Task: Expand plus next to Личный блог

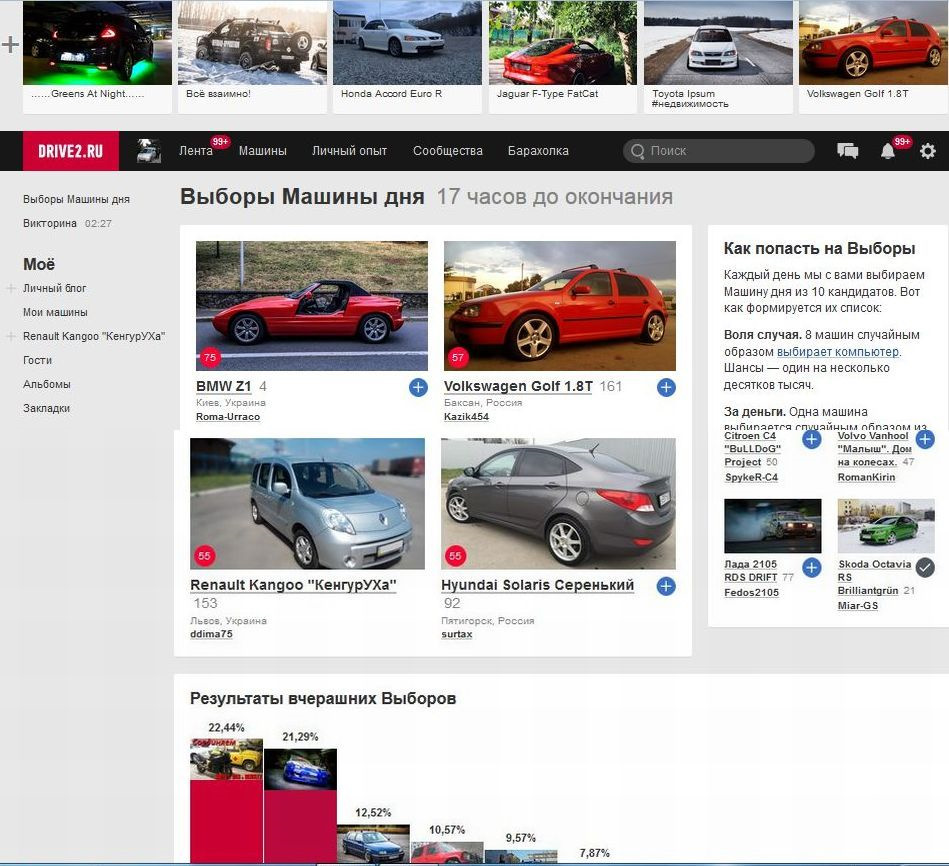Action: point(11,289)
